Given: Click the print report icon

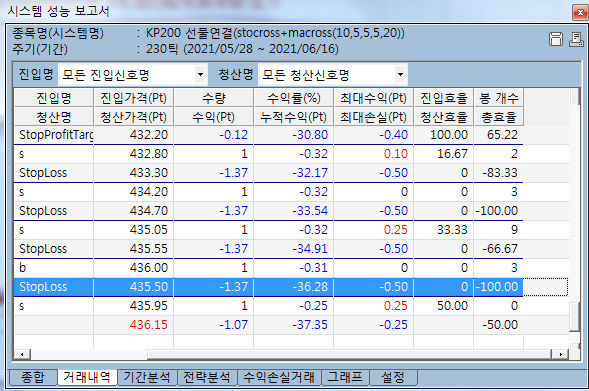Looking at the screenshot, I should 576,39.
